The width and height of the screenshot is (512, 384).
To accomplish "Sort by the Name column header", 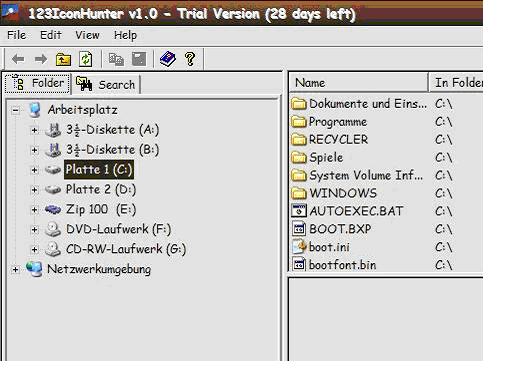I will tap(358, 83).
